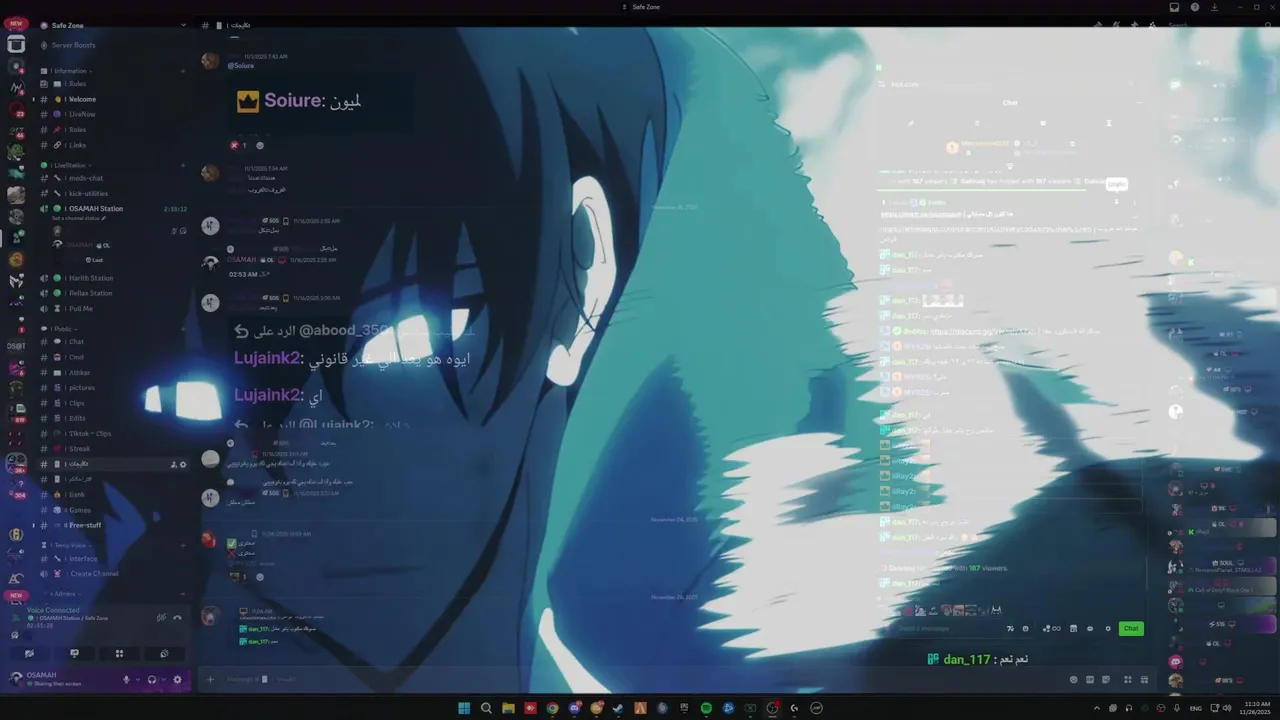Open User Settings gear
The height and width of the screenshot is (720, 1280).
point(177,679)
